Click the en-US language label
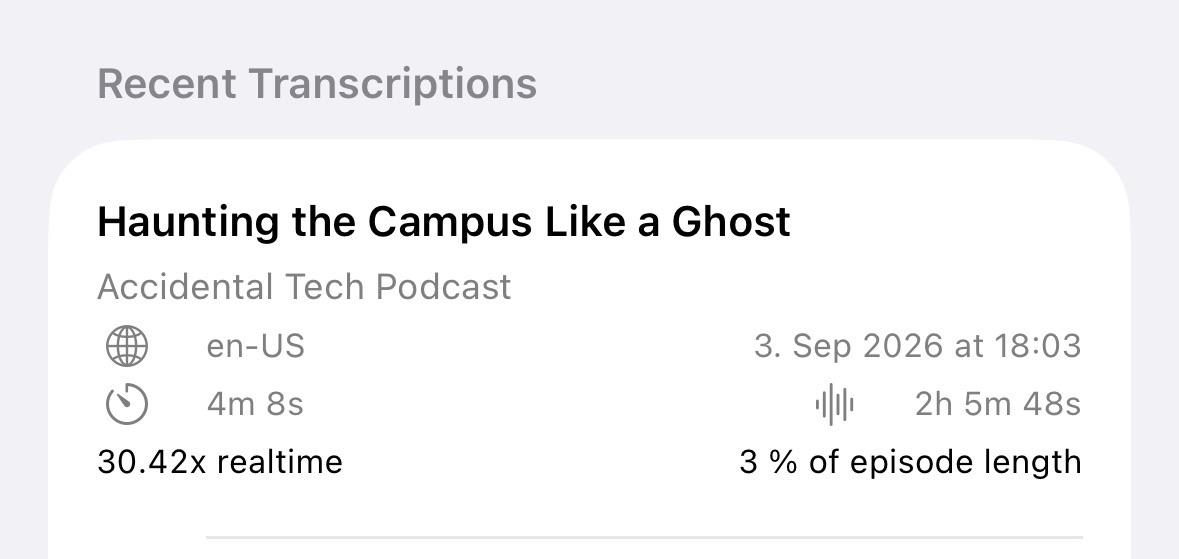Image resolution: width=1179 pixels, height=559 pixels. [x=256, y=347]
